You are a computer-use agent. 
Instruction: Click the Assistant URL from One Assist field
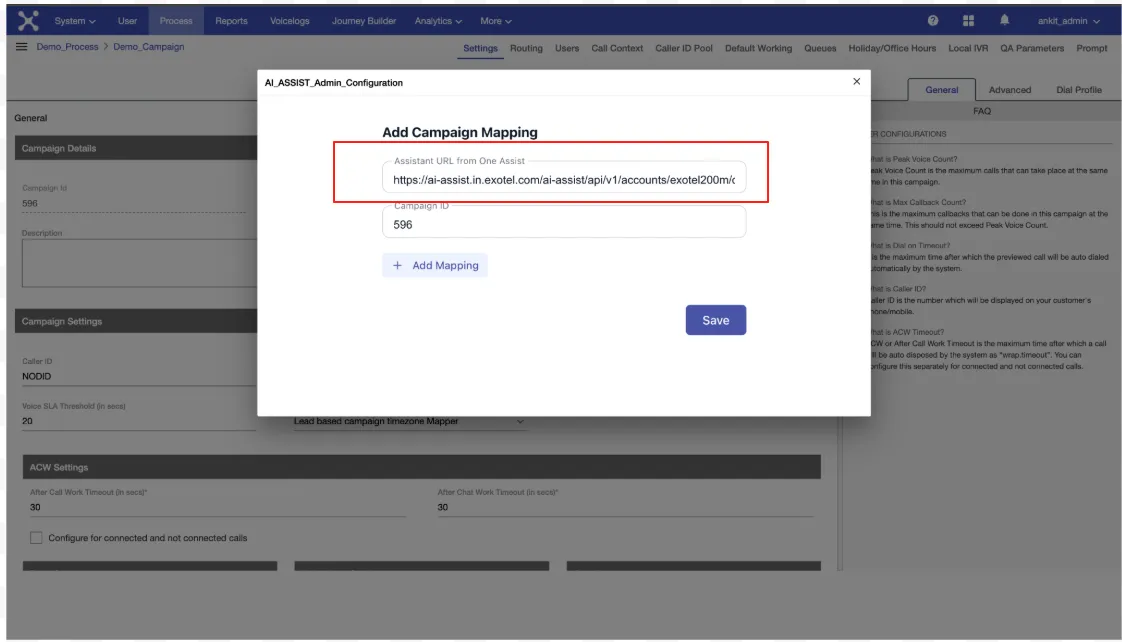pyautogui.click(x=564, y=177)
